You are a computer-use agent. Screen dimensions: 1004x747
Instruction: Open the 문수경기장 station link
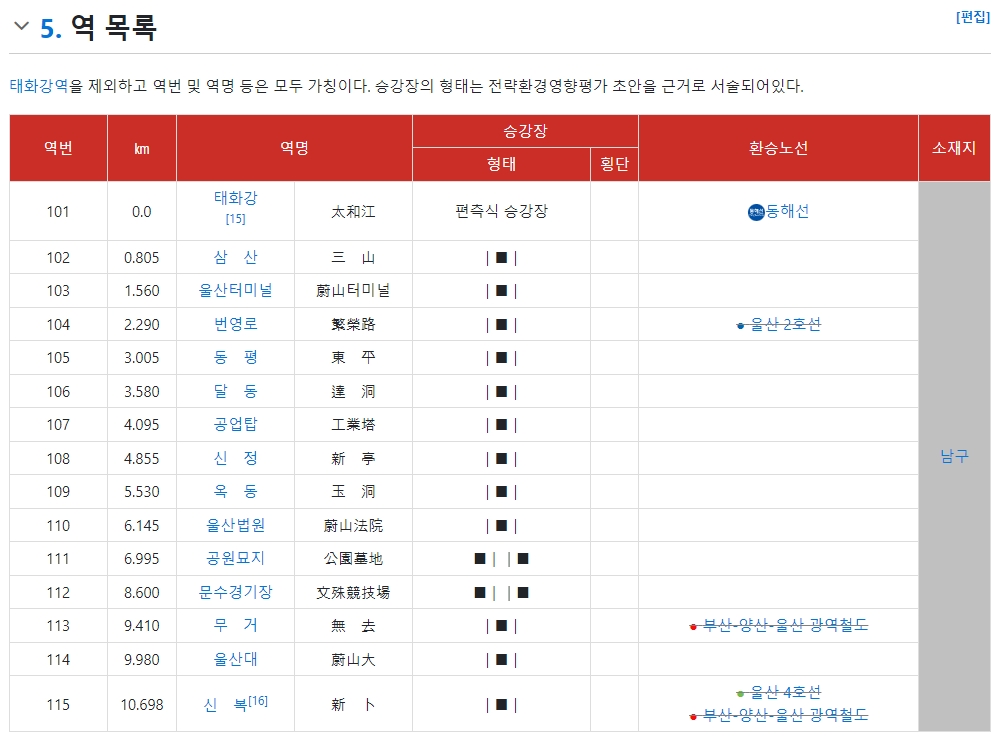point(236,592)
